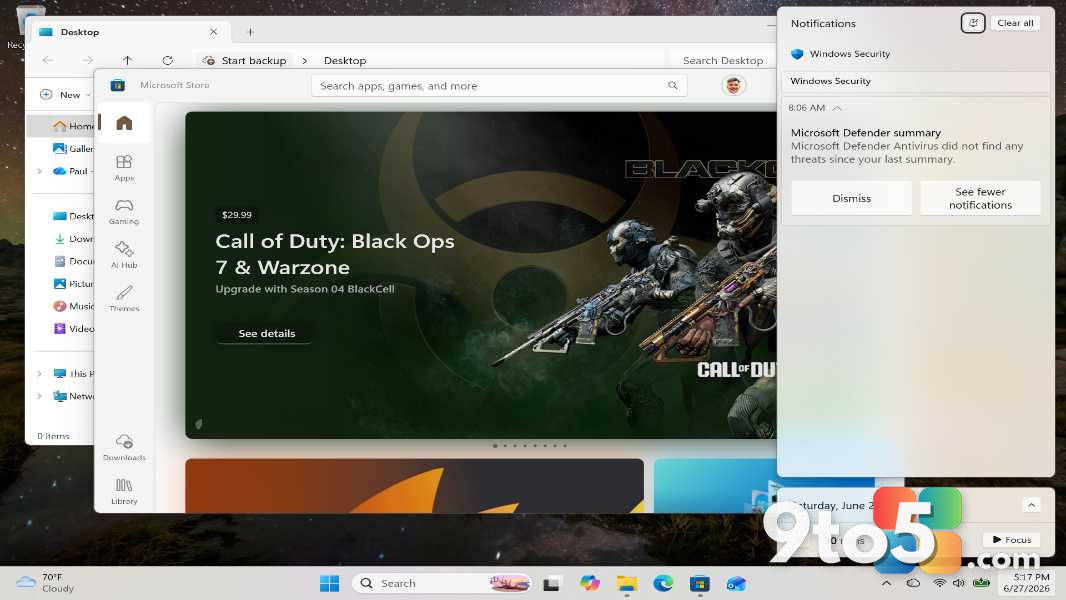Screen dimensions: 1066x600
Task: Open Music folder in File Explorer navigation
Action: coord(71,306)
